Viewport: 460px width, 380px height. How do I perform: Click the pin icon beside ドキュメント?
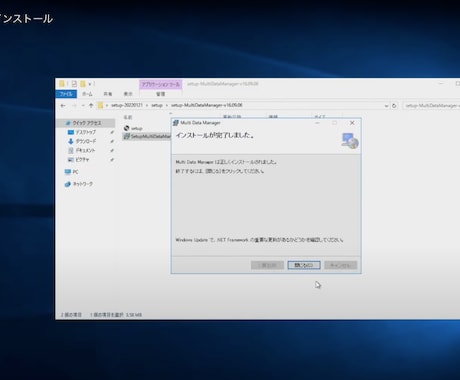112,151
